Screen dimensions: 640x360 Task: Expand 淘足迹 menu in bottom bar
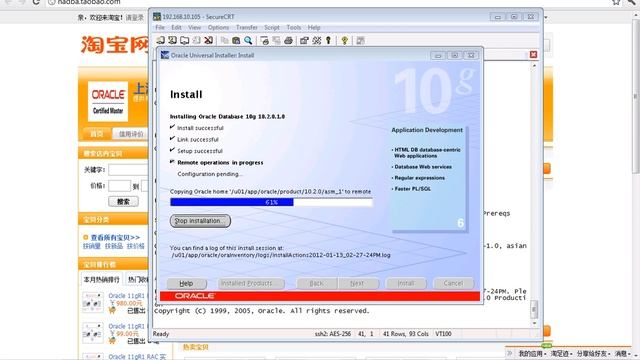(561, 353)
